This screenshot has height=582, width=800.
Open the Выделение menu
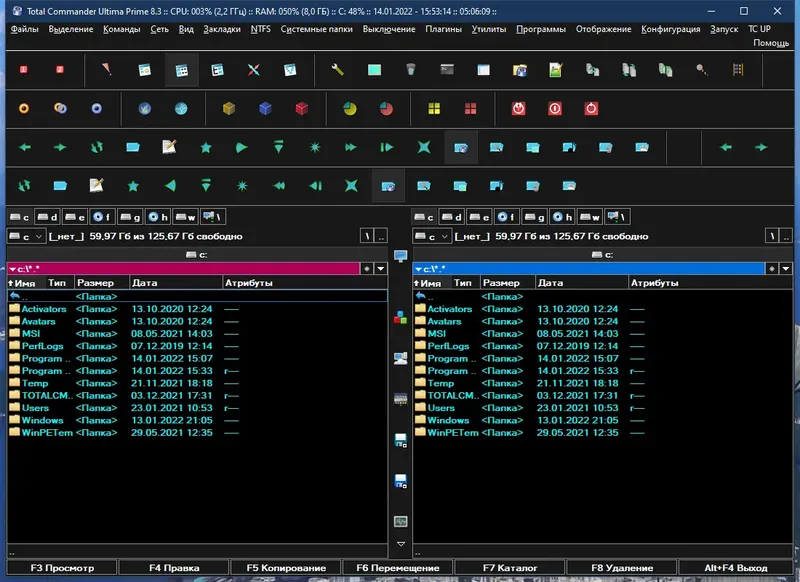point(71,29)
